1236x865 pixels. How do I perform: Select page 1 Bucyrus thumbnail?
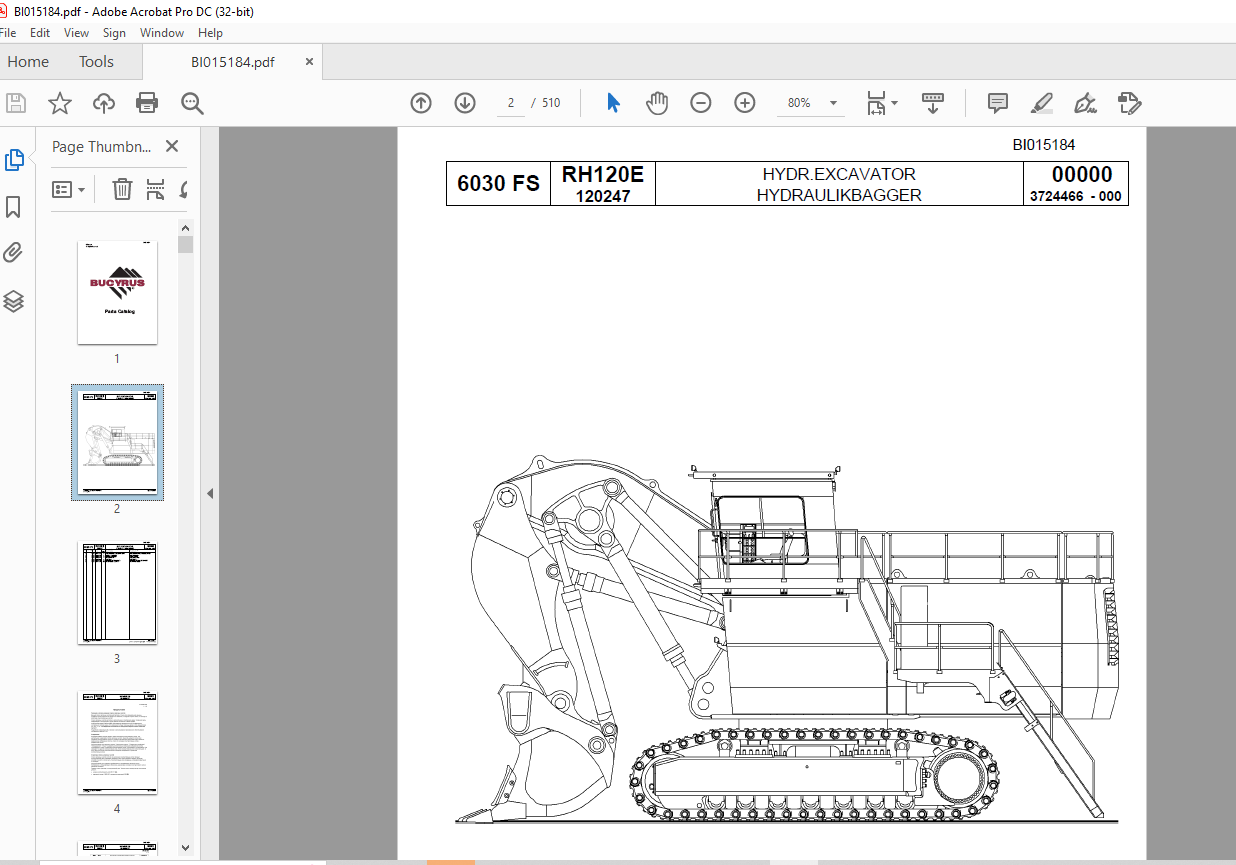117,292
